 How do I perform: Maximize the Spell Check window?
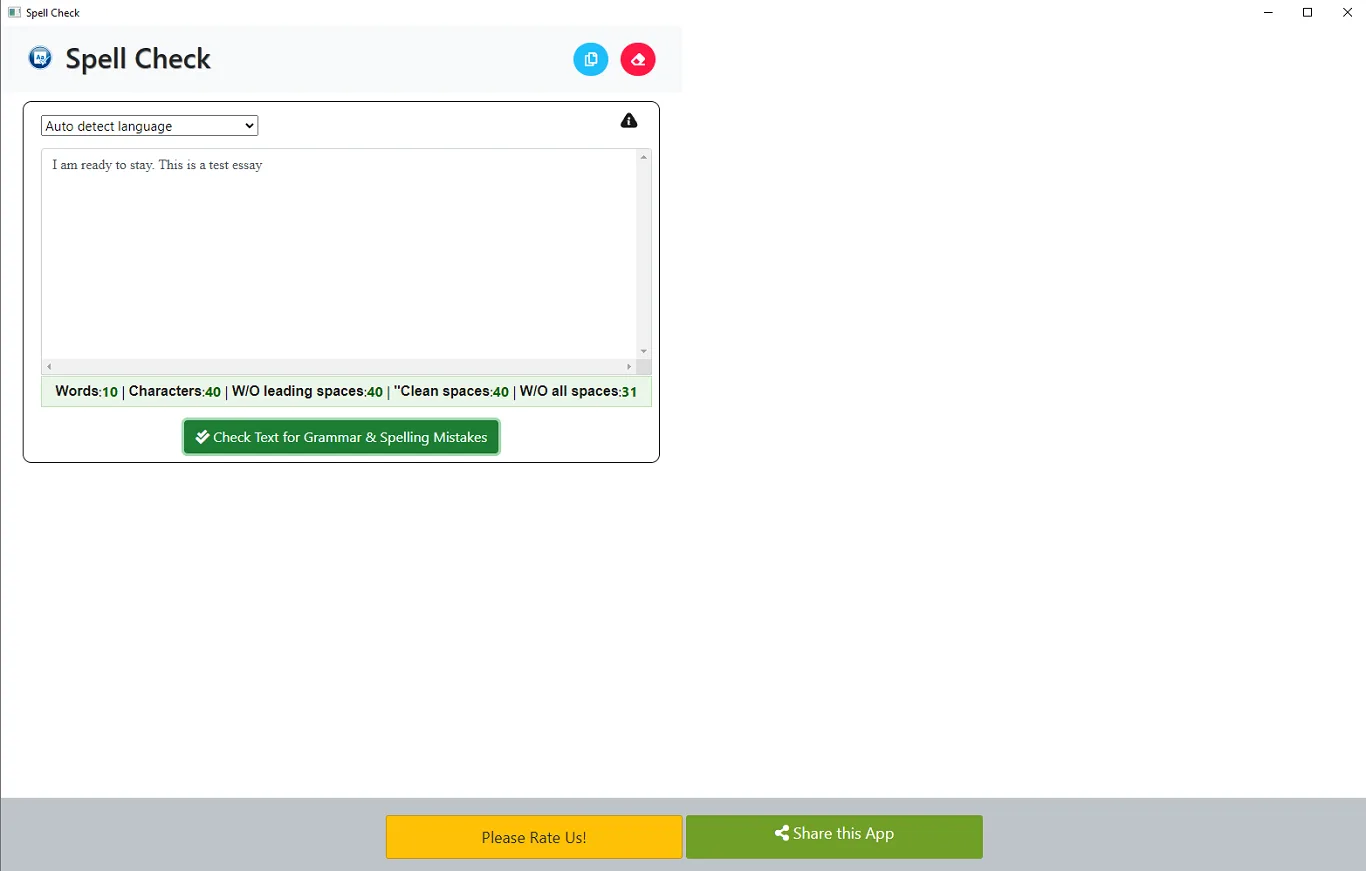click(1307, 13)
